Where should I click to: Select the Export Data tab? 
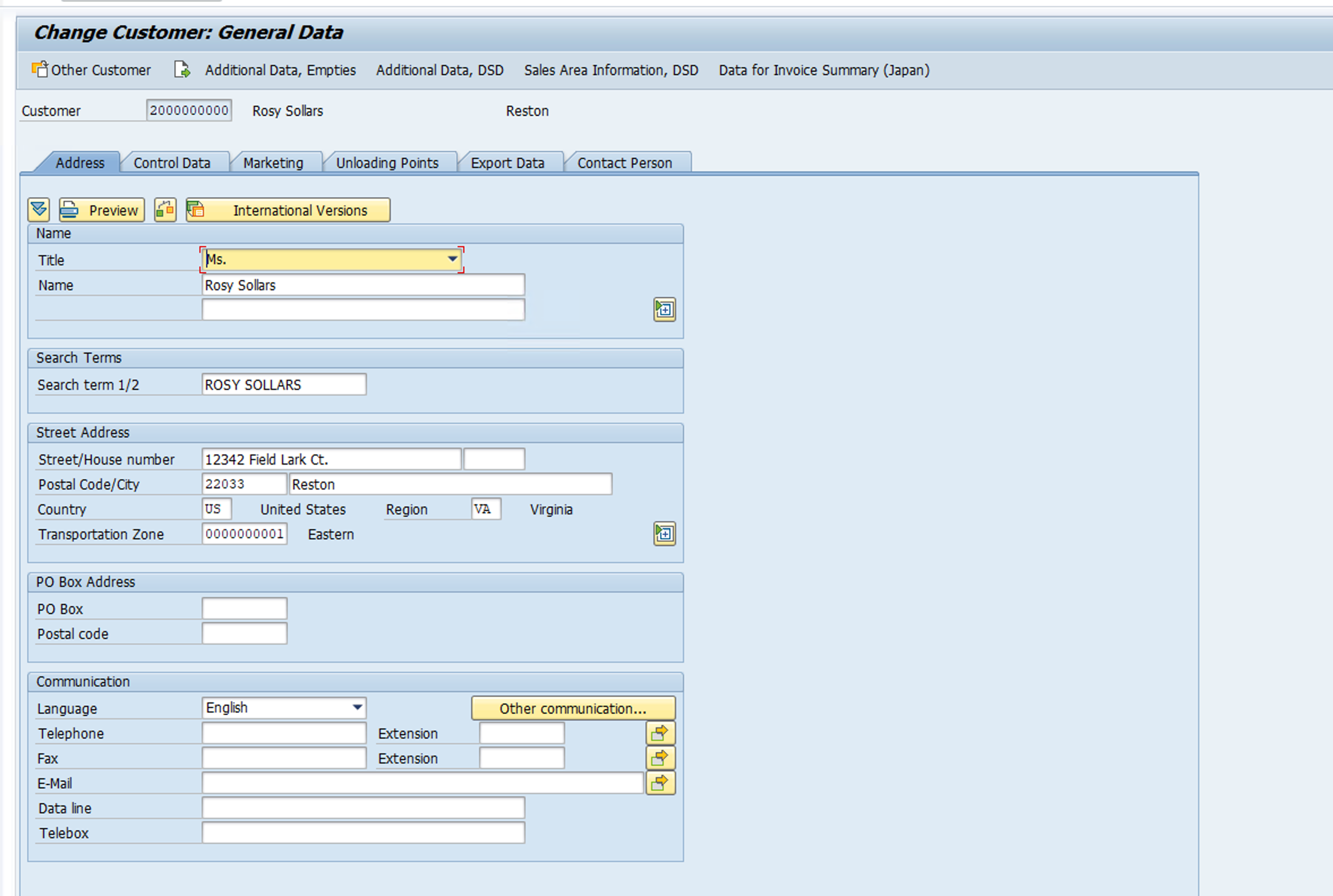(x=508, y=163)
